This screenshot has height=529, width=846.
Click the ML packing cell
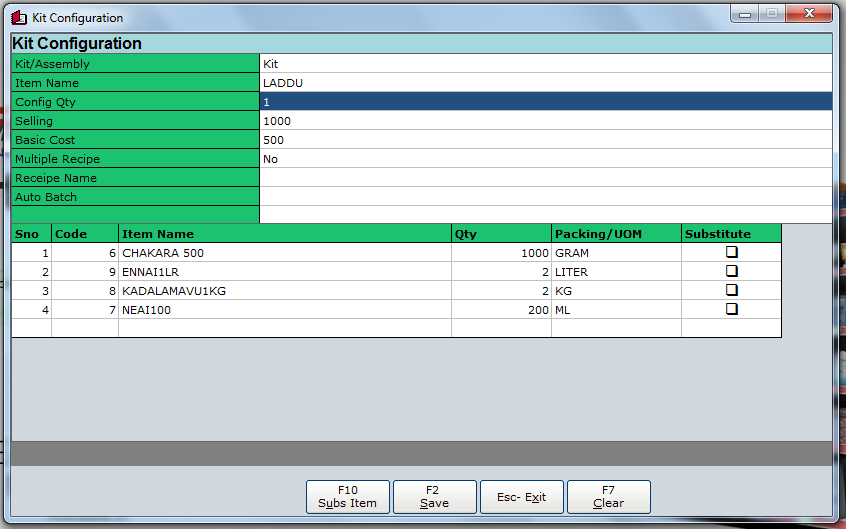click(x=616, y=309)
